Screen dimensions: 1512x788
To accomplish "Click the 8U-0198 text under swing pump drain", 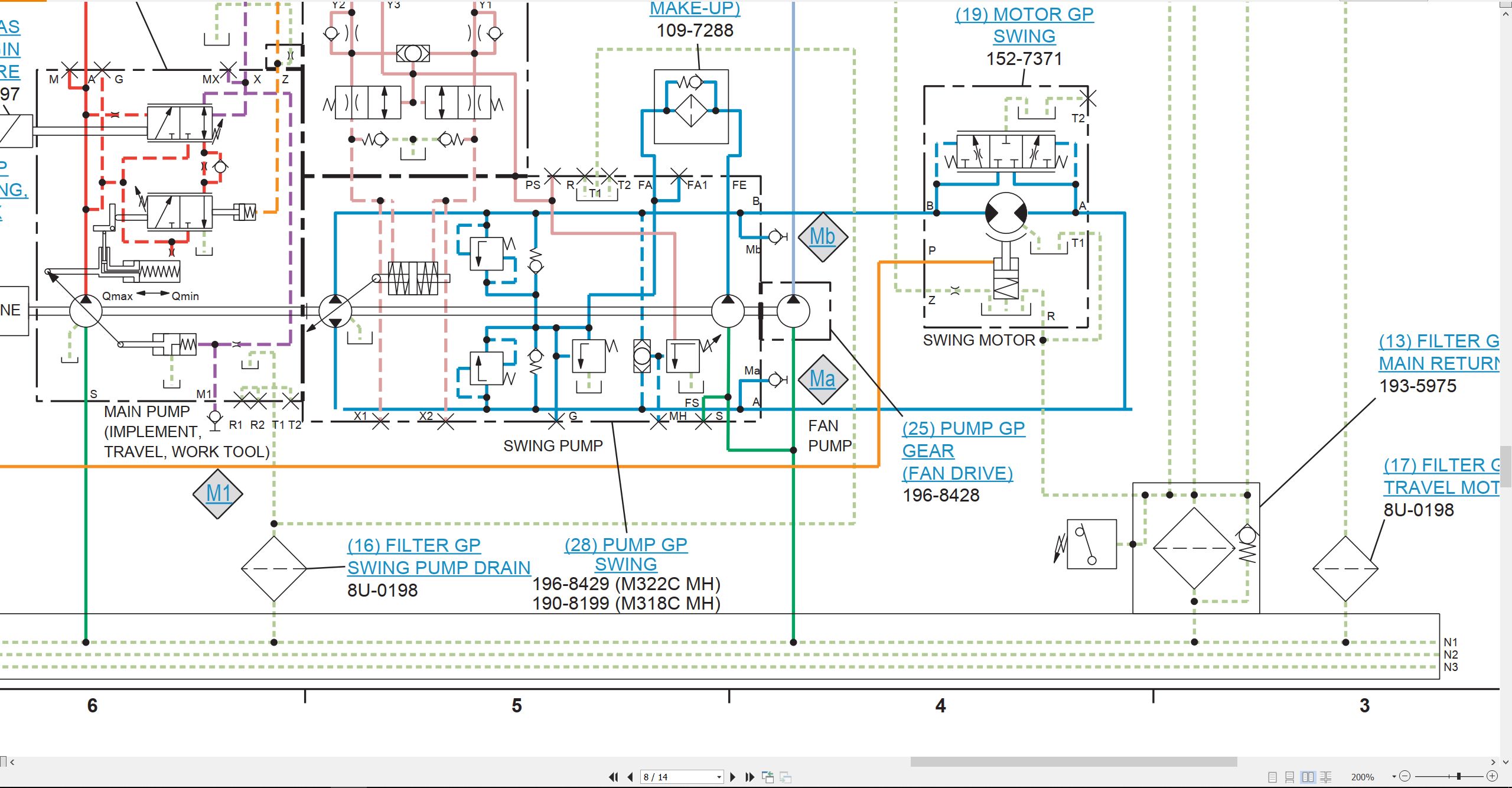I will tap(382, 590).
